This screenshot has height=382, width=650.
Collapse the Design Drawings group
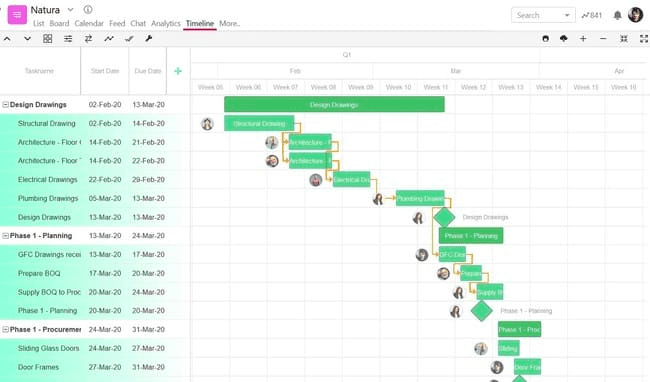[5, 105]
